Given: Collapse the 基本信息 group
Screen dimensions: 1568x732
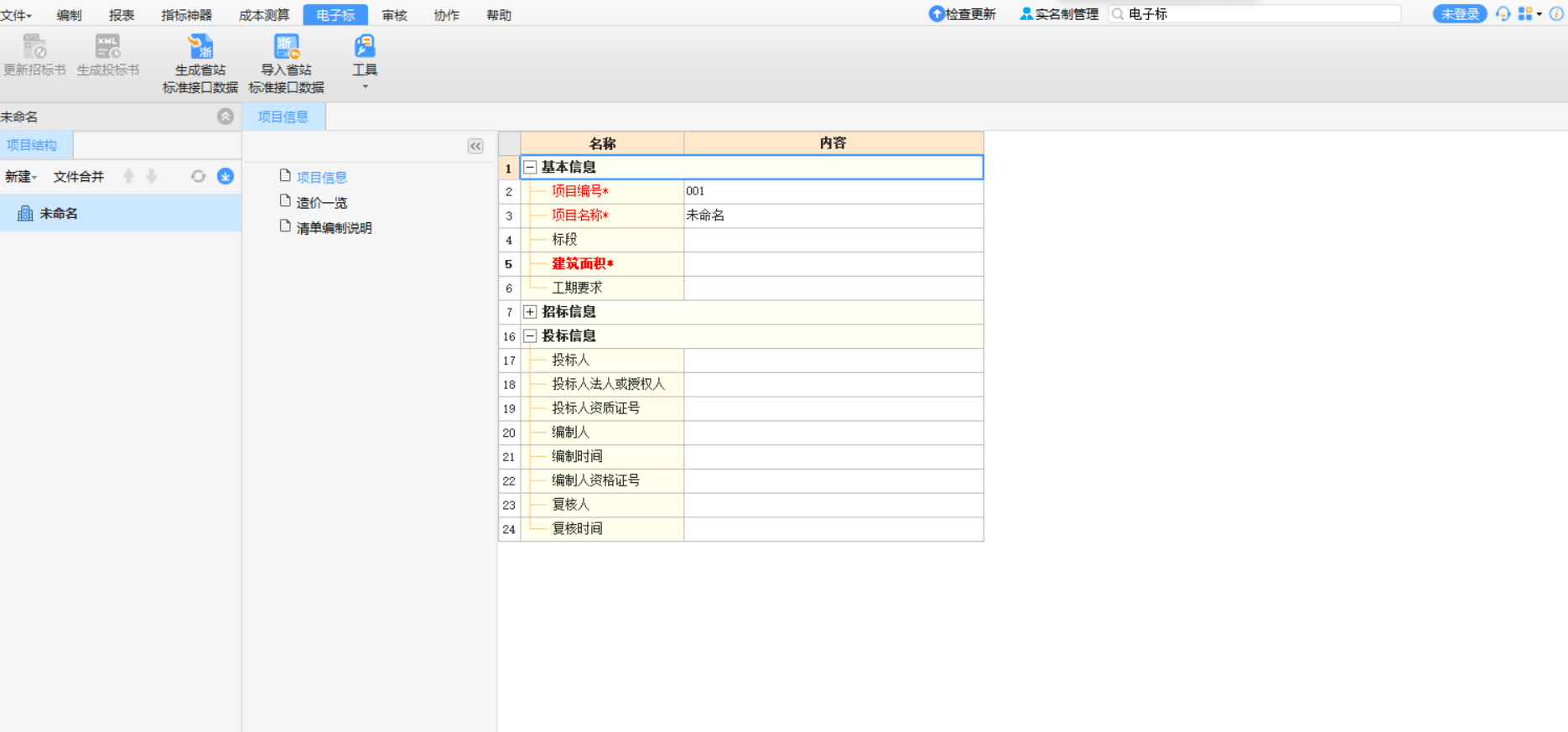Looking at the screenshot, I should pyautogui.click(x=530, y=168).
